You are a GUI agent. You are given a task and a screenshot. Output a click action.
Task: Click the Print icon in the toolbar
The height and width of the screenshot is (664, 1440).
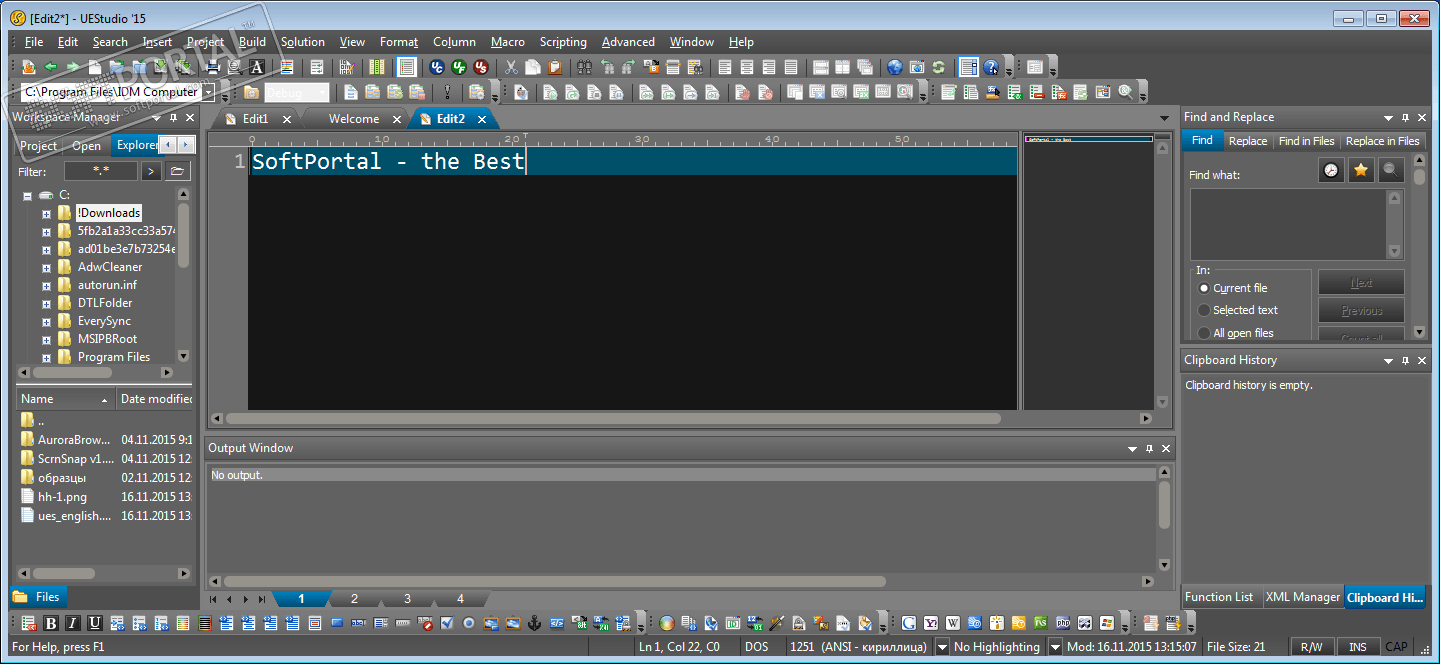pyautogui.click(x=212, y=67)
